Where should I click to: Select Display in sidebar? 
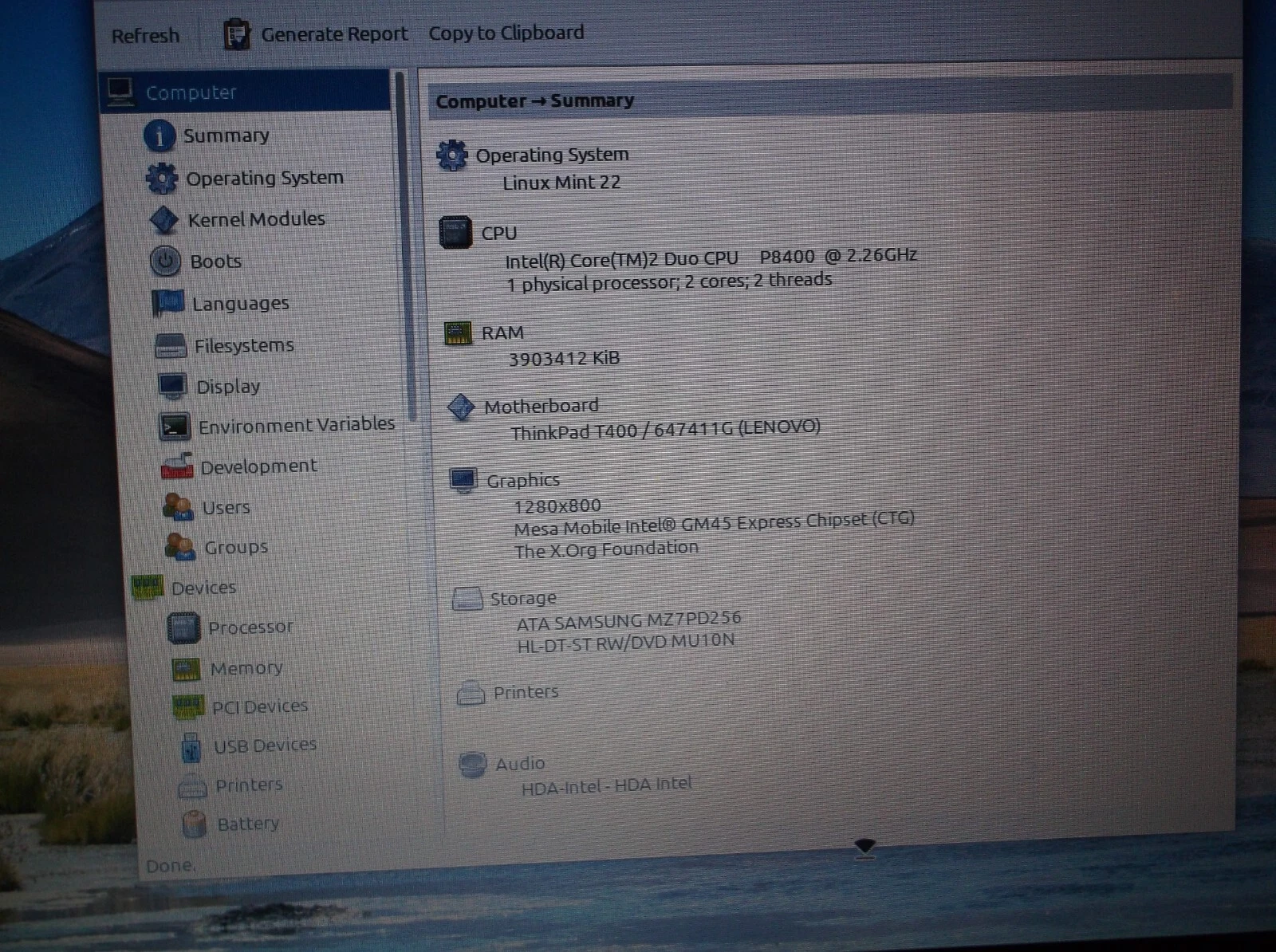(228, 387)
